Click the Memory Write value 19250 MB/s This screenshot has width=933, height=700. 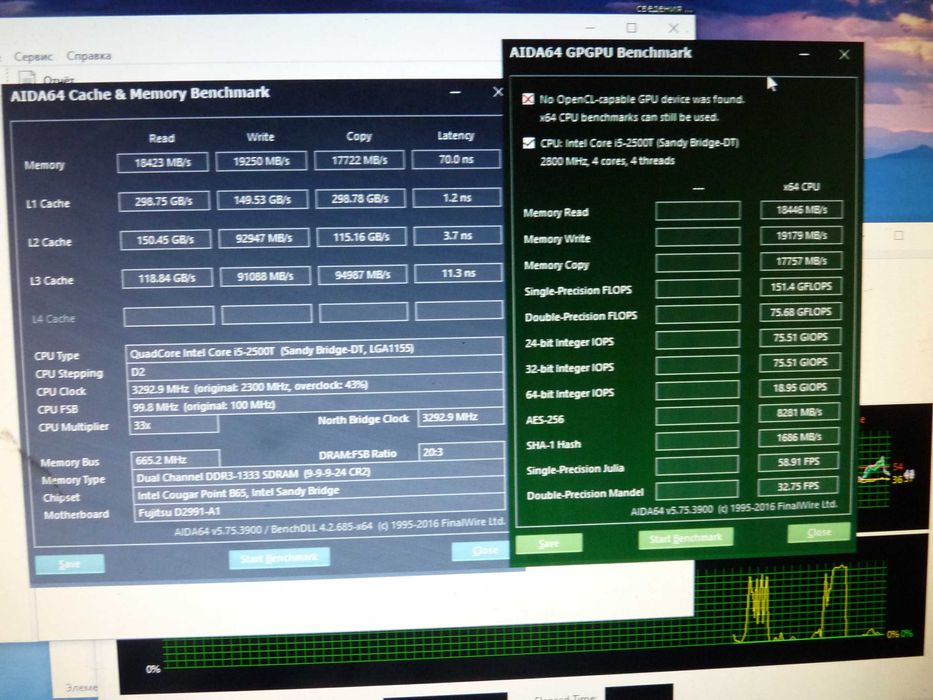point(261,161)
